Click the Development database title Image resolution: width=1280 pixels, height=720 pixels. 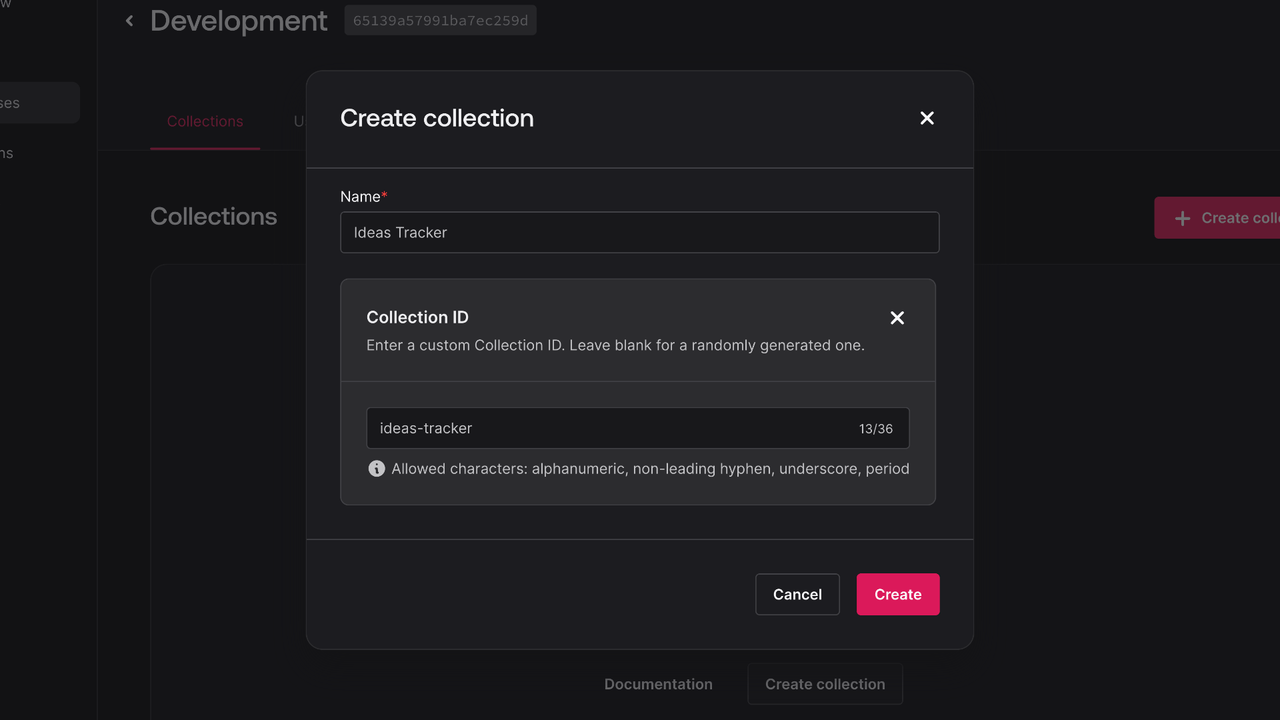(x=239, y=21)
